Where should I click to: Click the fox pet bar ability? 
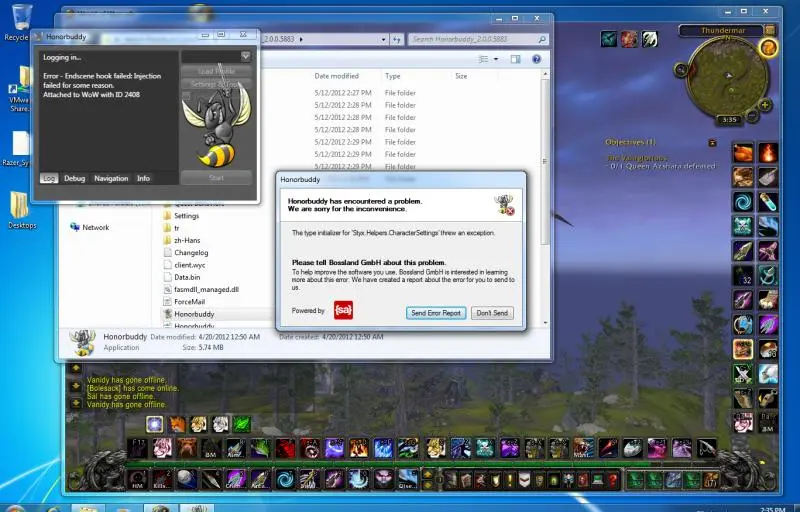177,424
